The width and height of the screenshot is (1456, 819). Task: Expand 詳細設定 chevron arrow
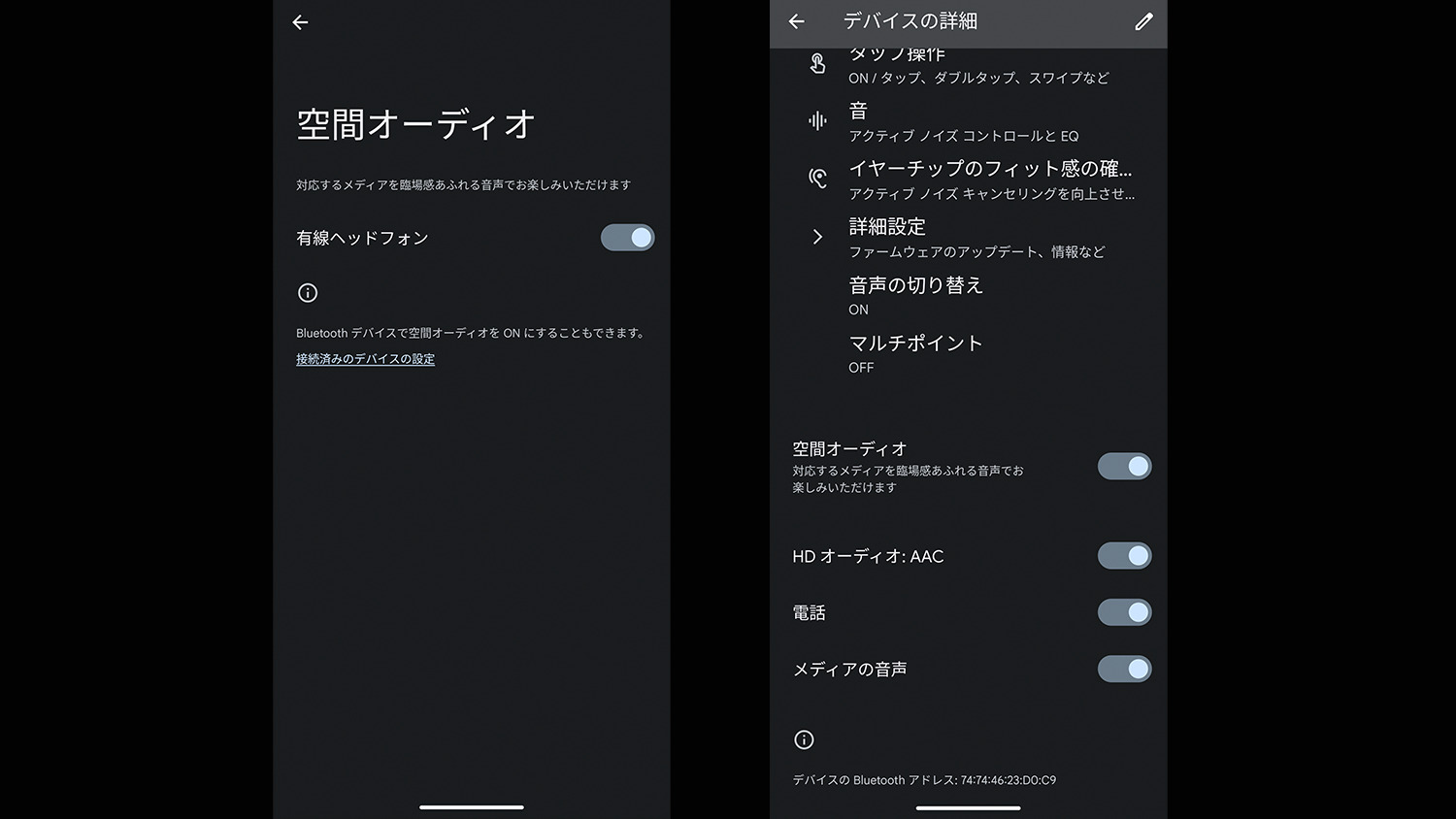[817, 237]
